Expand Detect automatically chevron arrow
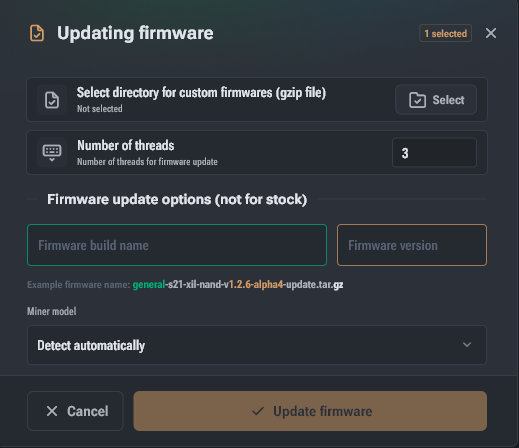Screen dimensions: 519x448 click(x=467, y=345)
